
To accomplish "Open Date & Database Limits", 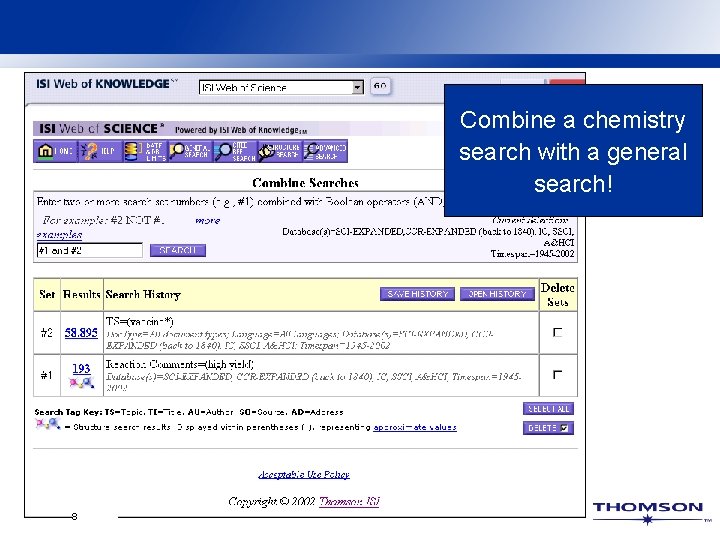I will tap(145, 151).
